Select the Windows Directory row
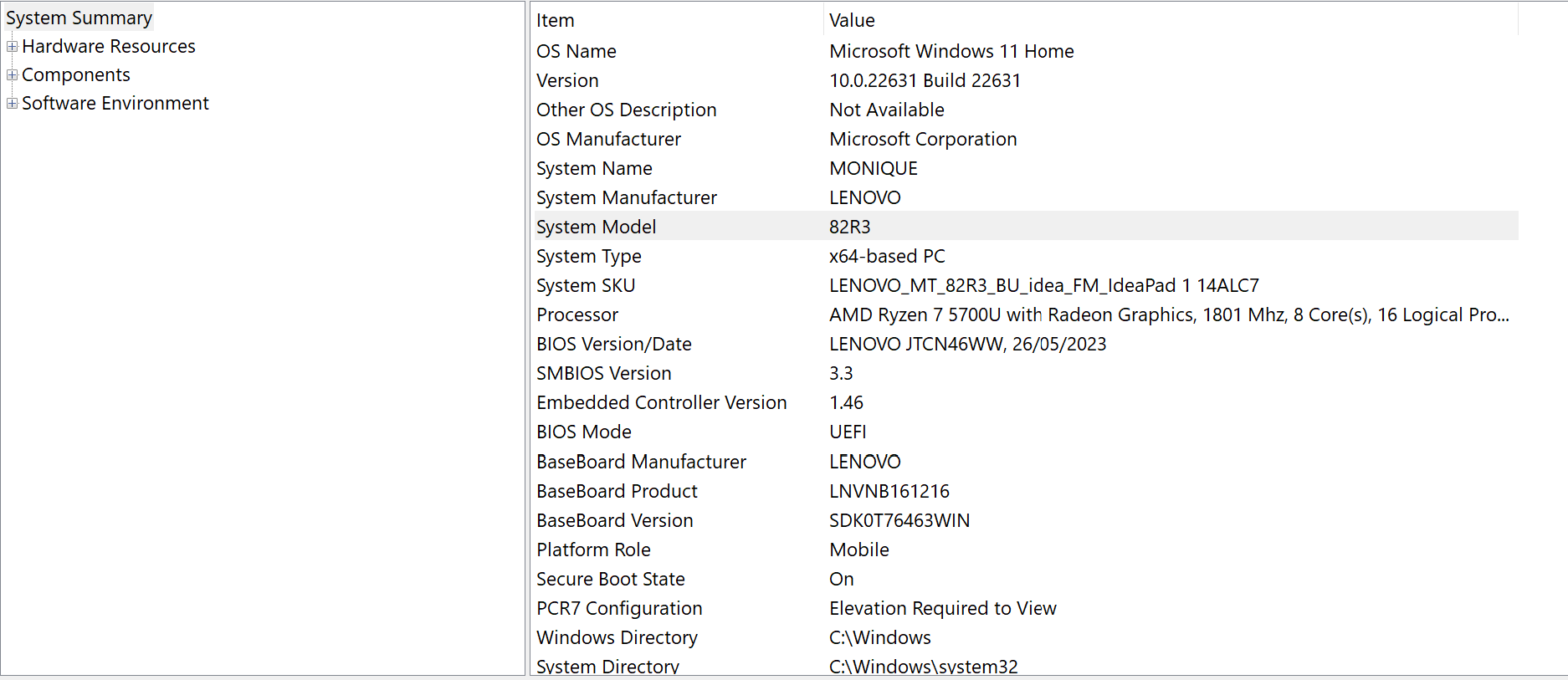Image resolution: width=1568 pixels, height=680 pixels. pyautogui.click(x=617, y=637)
